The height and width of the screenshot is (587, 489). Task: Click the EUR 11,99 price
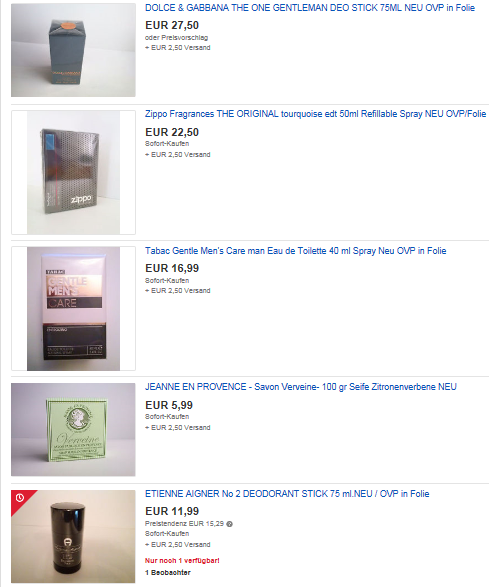[x=172, y=511]
